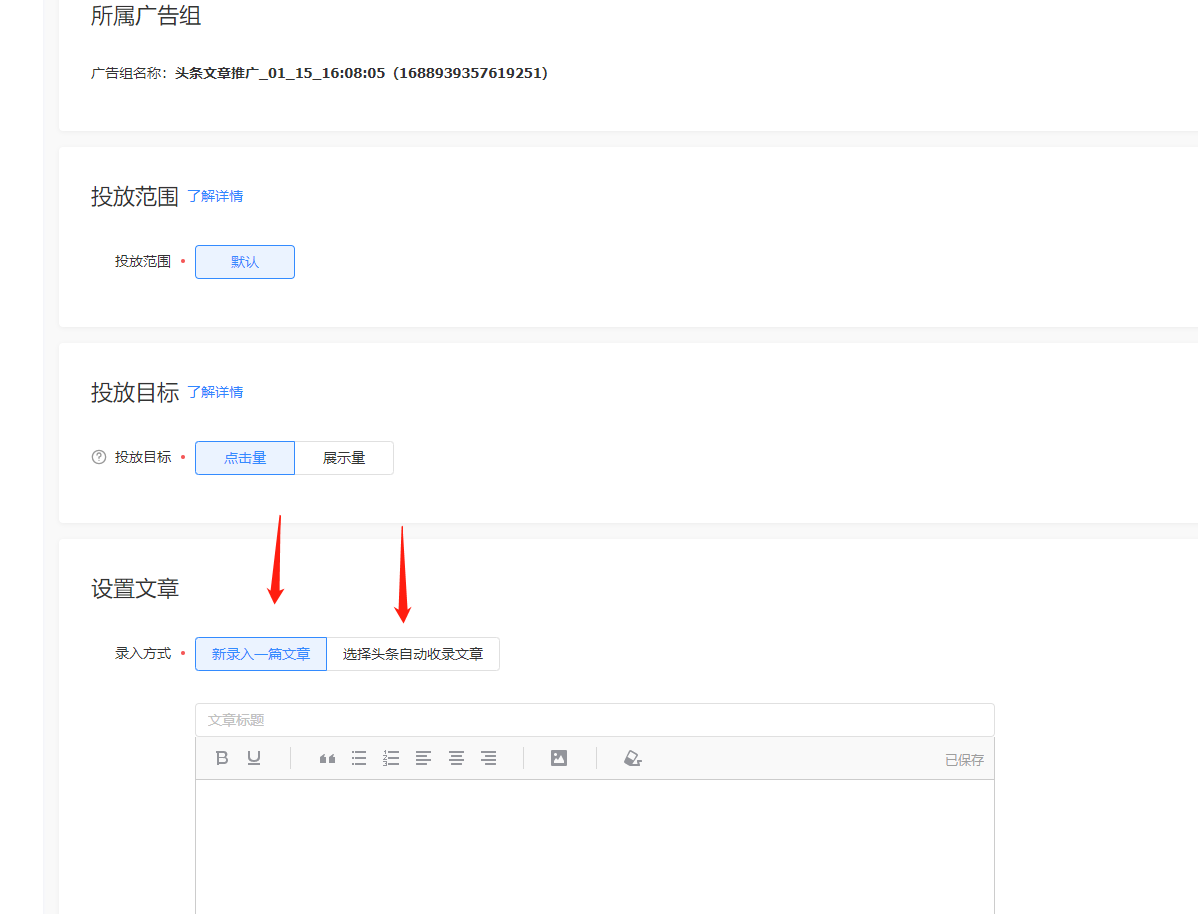Center-align the article text
Viewport: 1198px width, 914px height.
pyautogui.click(x=456, y=758)
